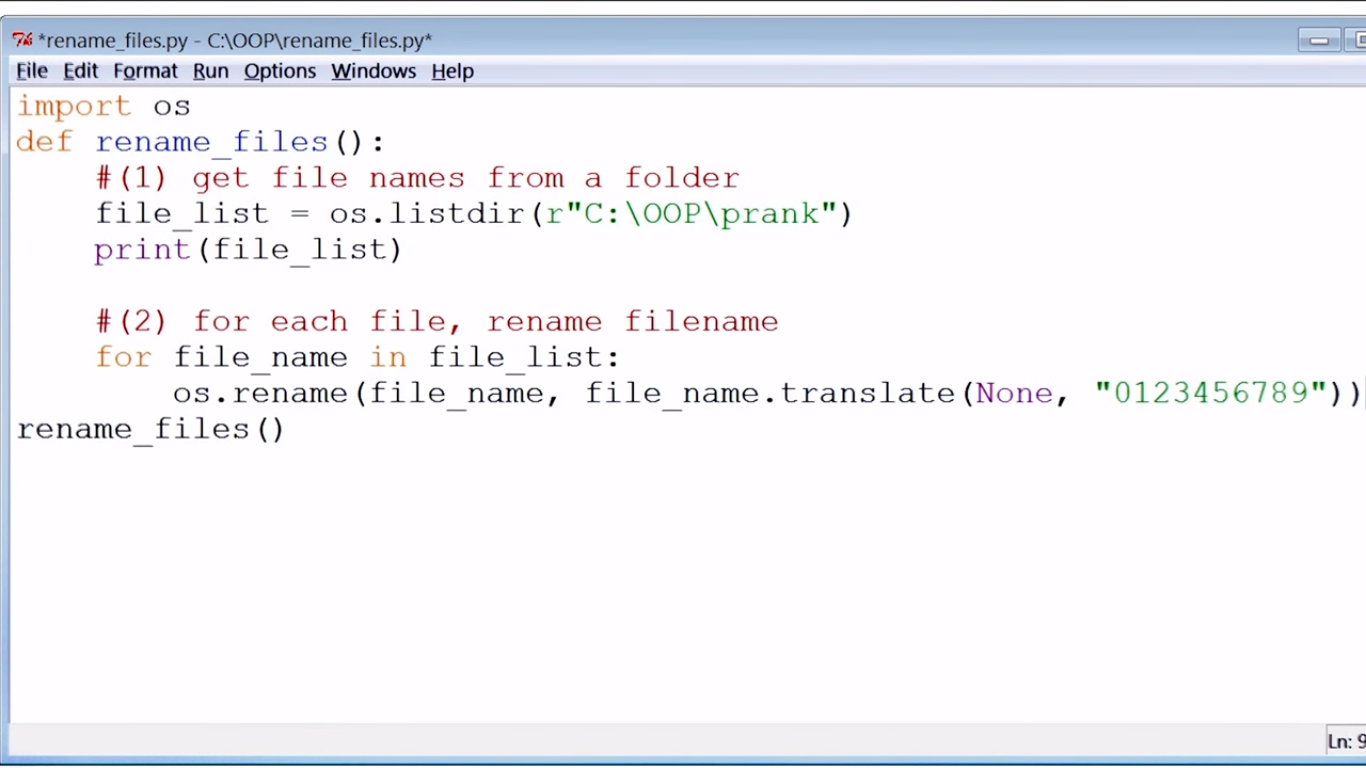This screenshot has width=1366, height=768.
Task: Click the 'for' keyword in the loop
Action: (x=123, y=357)
